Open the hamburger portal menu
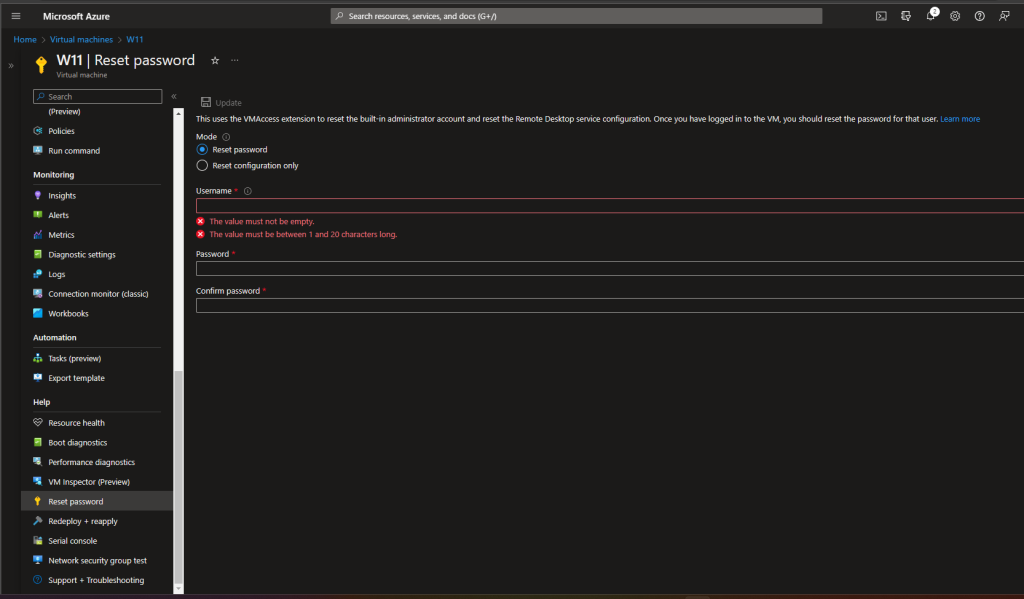Image resolution: width=1024 pixels, height=599 pixels. (16, 16)
